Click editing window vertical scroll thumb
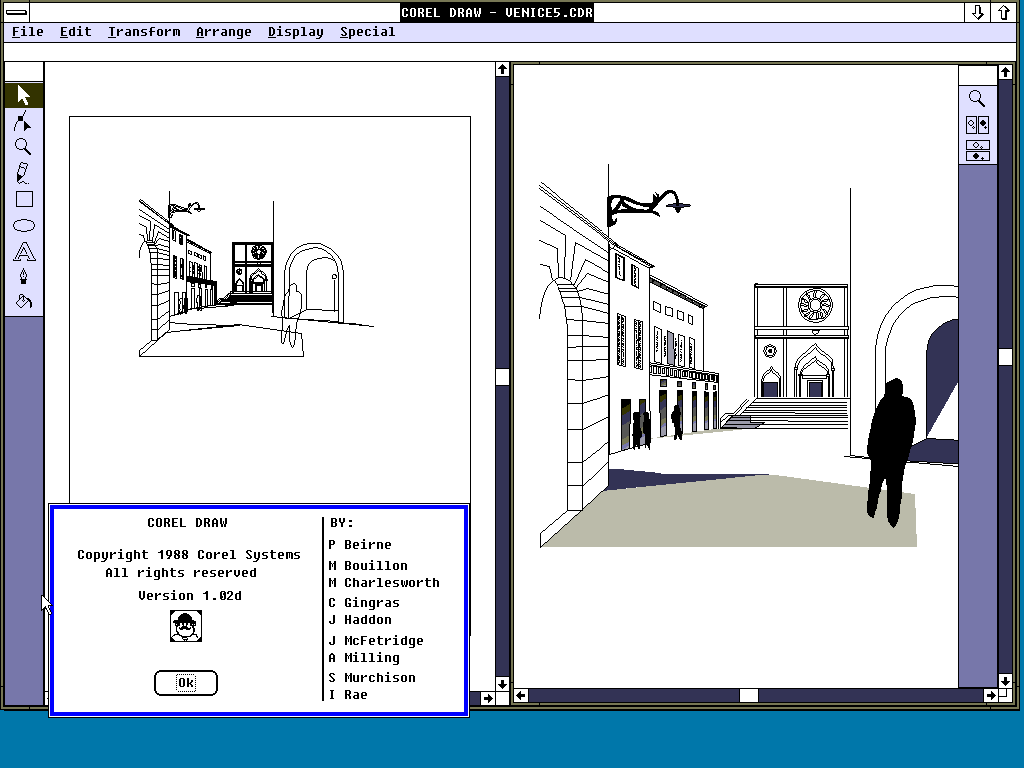 tap(502, 377)
